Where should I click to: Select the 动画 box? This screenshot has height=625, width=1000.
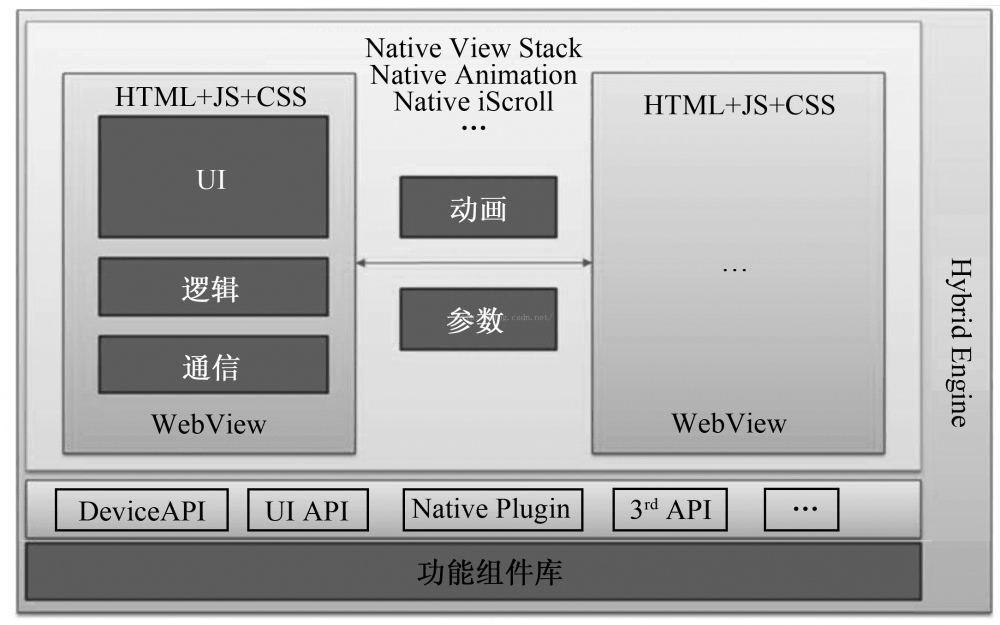(x=478, y=207)
